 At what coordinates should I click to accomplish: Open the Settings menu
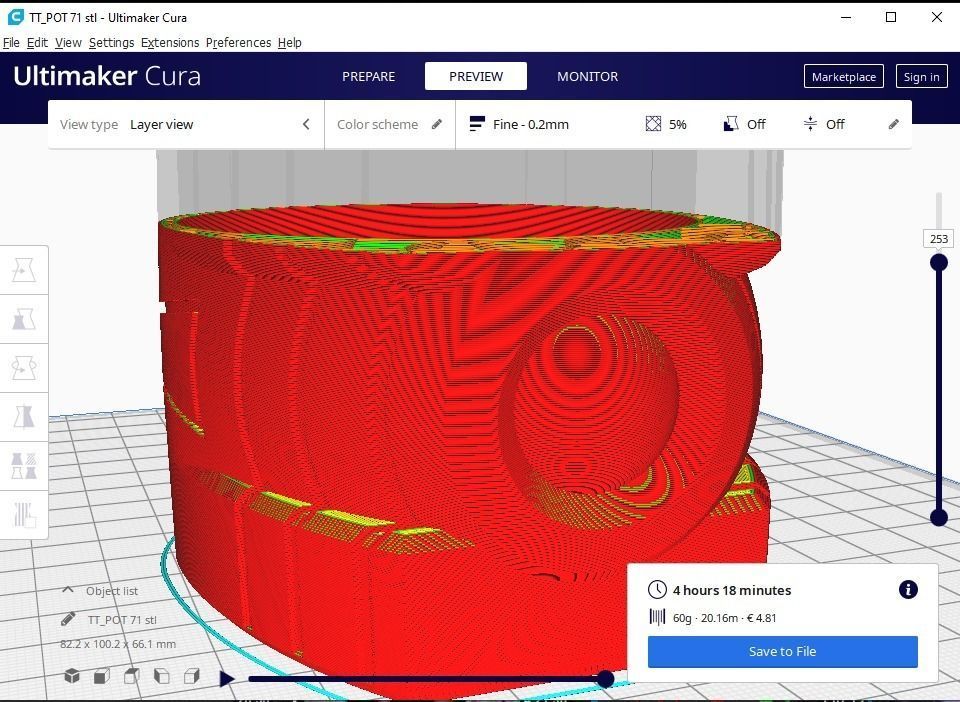(111, 42)
